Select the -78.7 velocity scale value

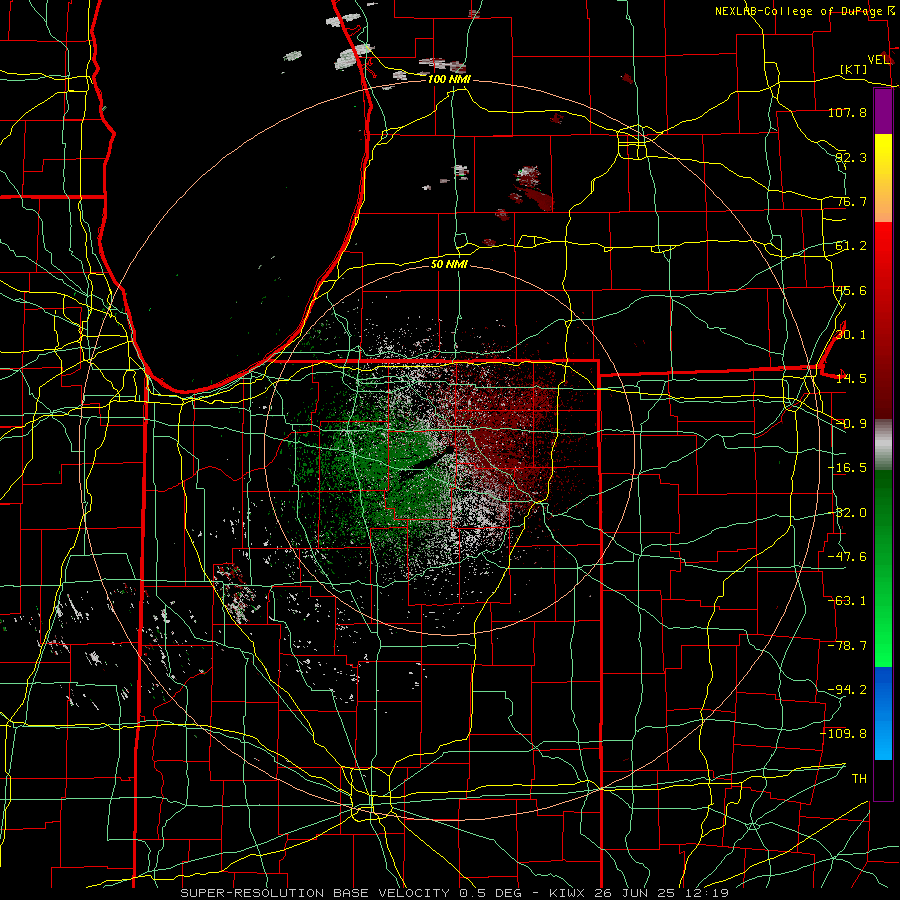(x=847, y=646)
